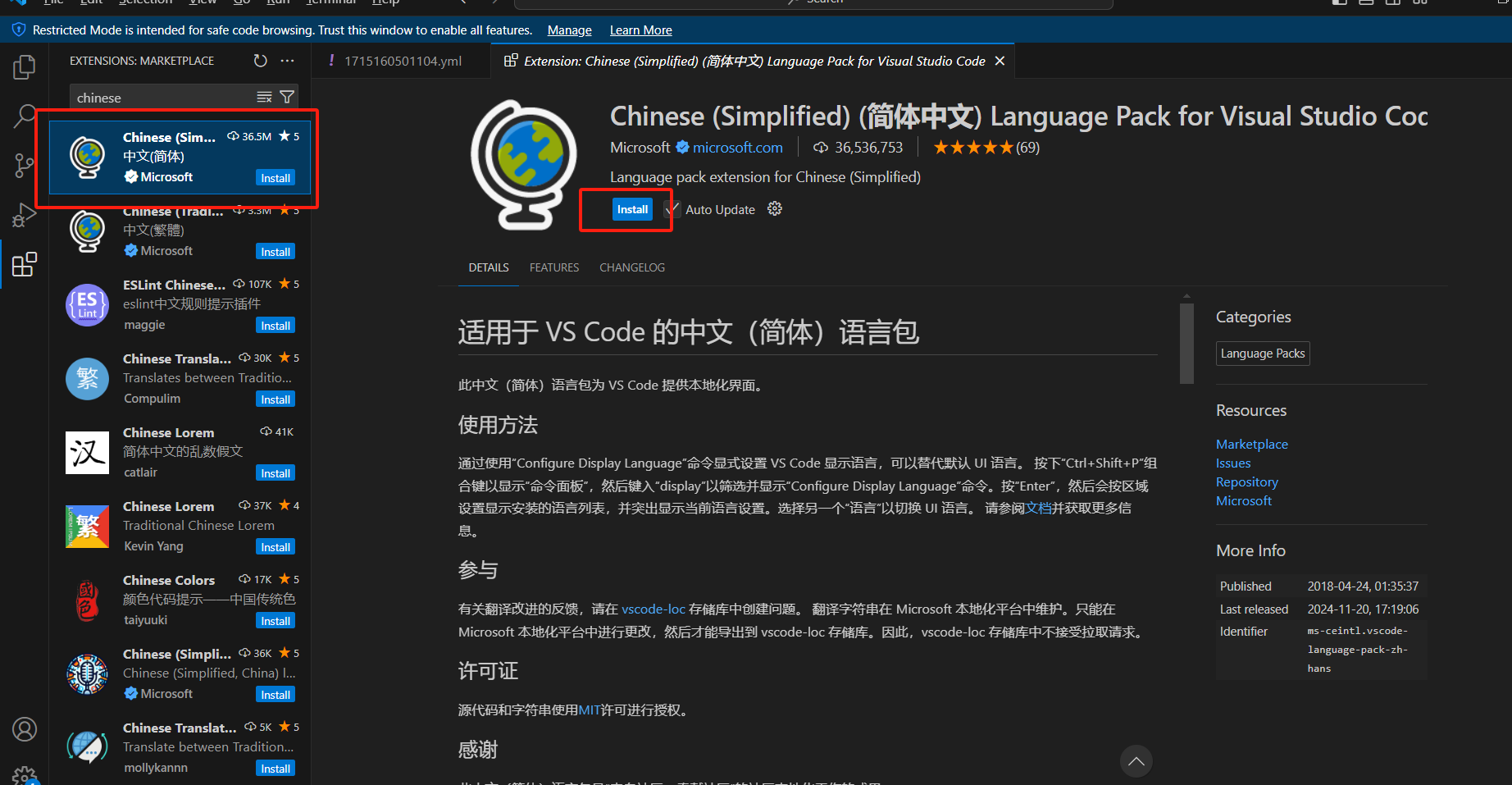1512x785 pixels.
Task: Click the microphone globe speech pack icon
Action: pos(87,674)
